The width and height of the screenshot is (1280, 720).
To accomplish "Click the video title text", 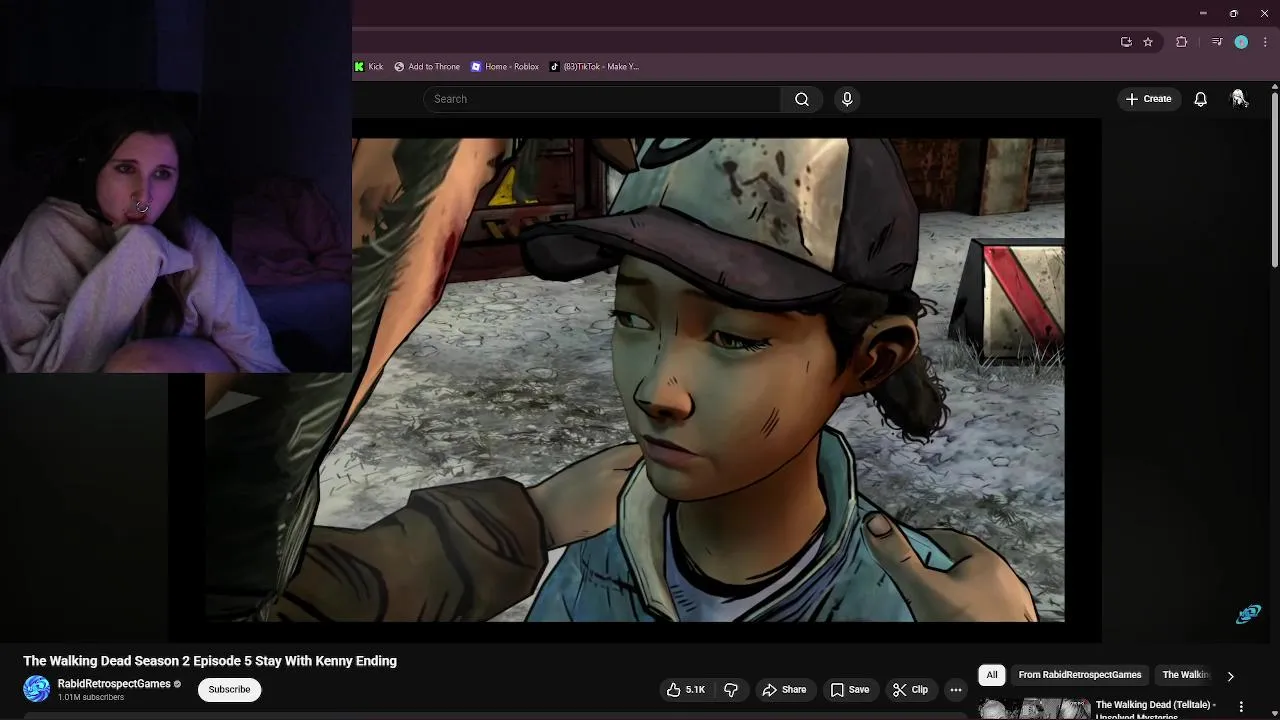I will pos(210,661).
